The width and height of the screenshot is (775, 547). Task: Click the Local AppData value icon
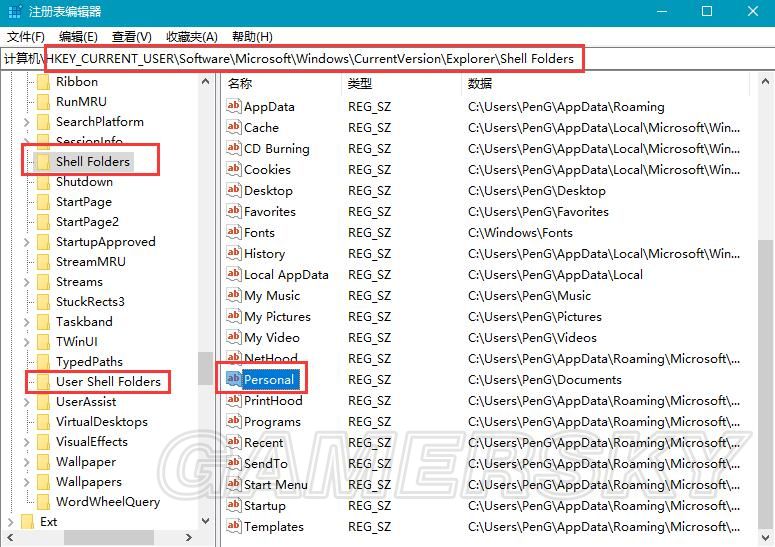[x=233, y=274]
